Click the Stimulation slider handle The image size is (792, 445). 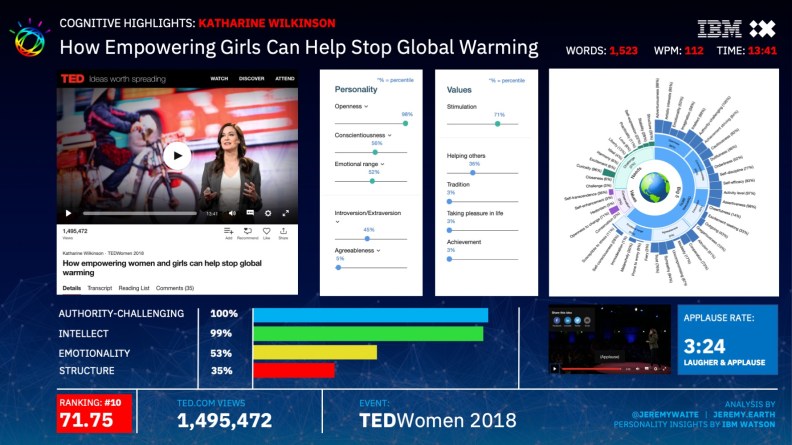point(497,123)
